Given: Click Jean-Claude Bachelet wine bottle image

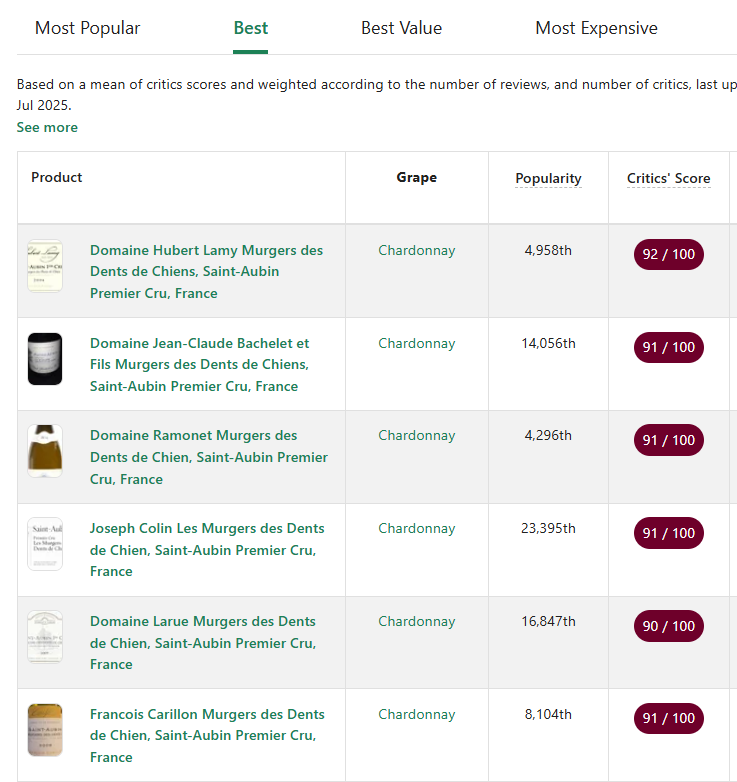Looking at the screenshot, I should [x=45, y=359].
